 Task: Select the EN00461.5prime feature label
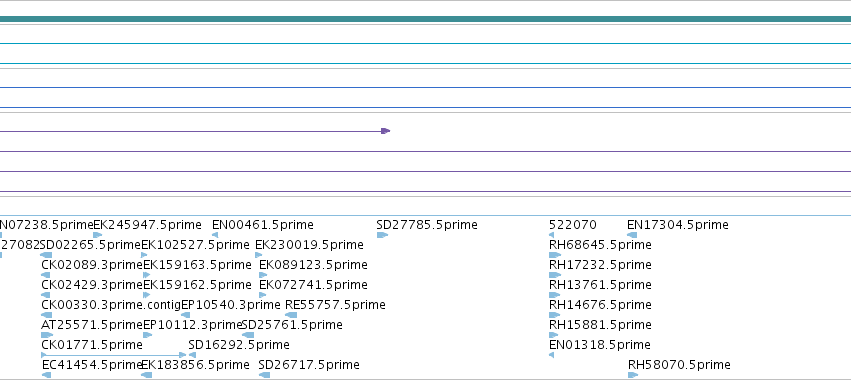coord(263,225)
